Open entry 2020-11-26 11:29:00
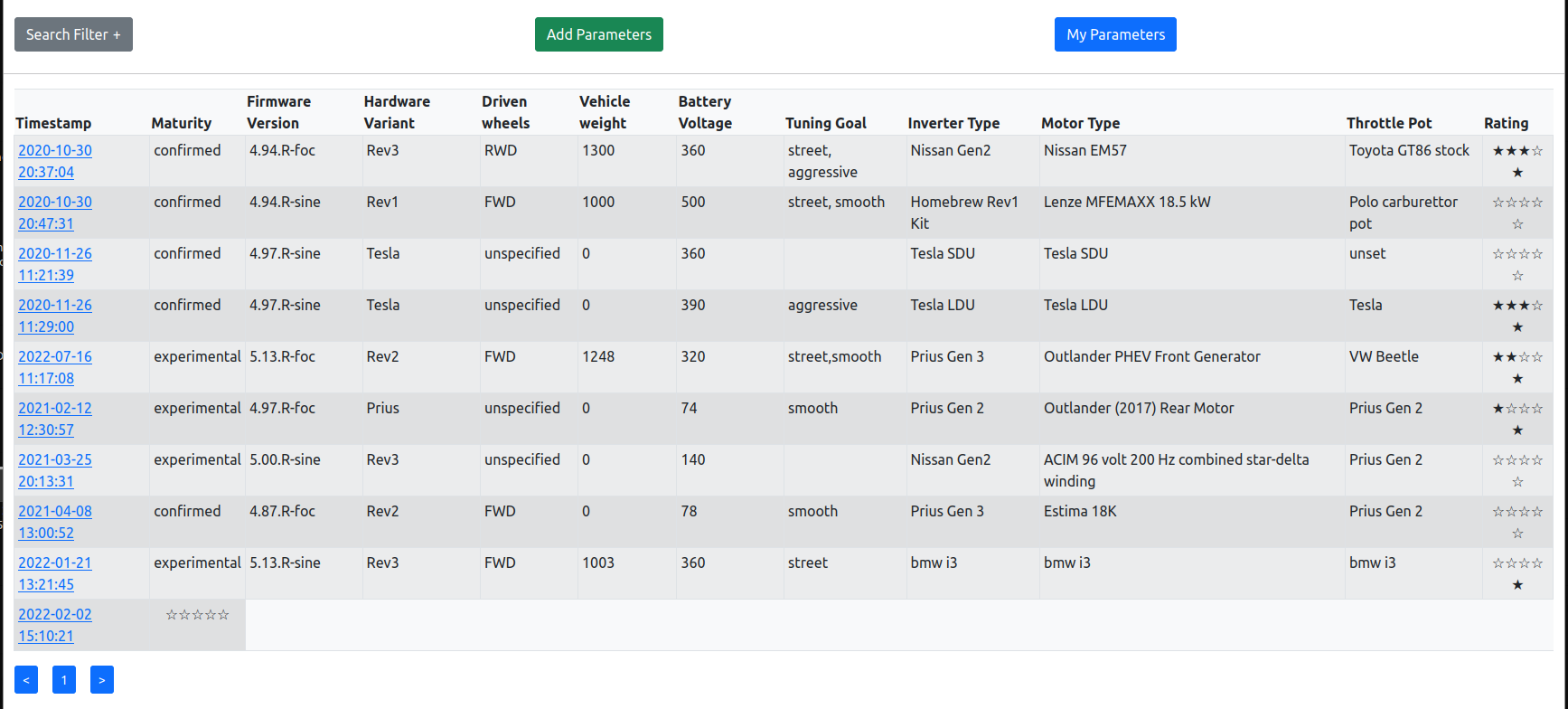The width and height of the screenshot is (1568, 709). 55,316
